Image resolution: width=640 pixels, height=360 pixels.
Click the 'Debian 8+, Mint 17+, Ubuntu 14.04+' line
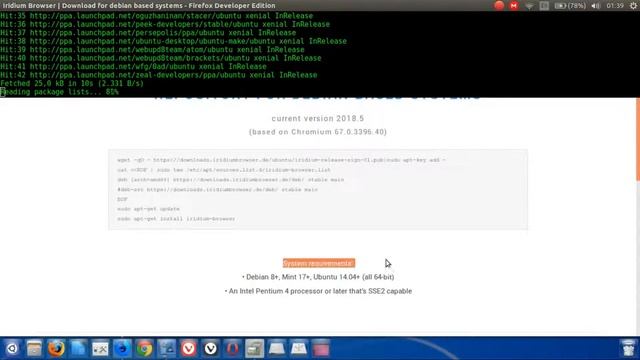tap(318, 277)
